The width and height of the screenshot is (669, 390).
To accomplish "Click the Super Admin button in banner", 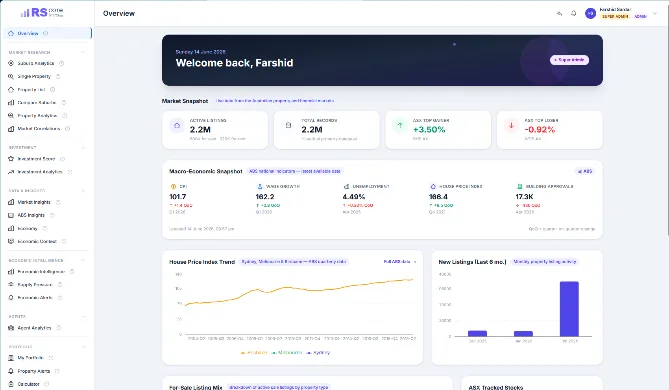I will tap(569, 60).
